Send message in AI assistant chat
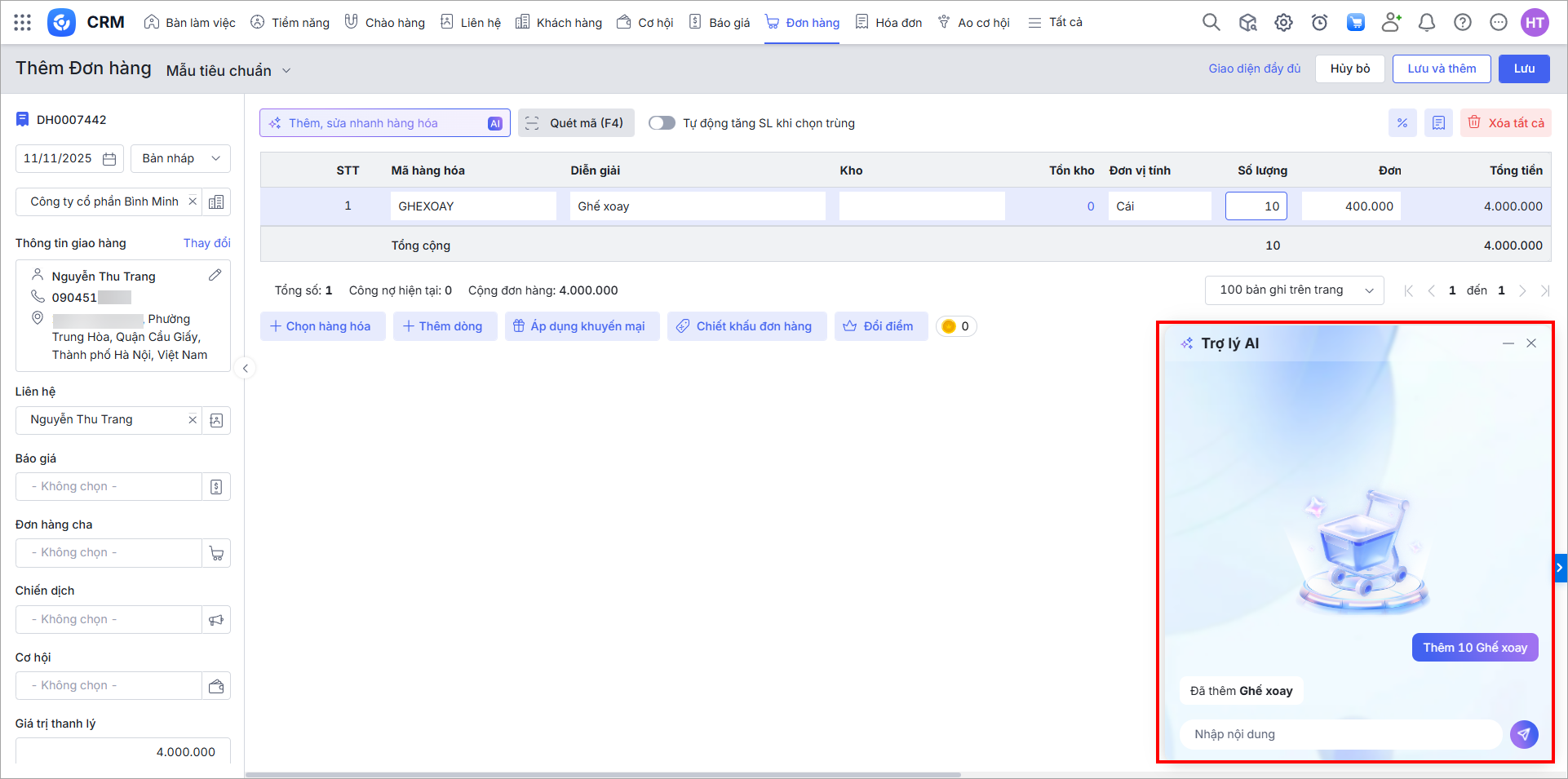1568x779 pixels. click(1523, 734)
